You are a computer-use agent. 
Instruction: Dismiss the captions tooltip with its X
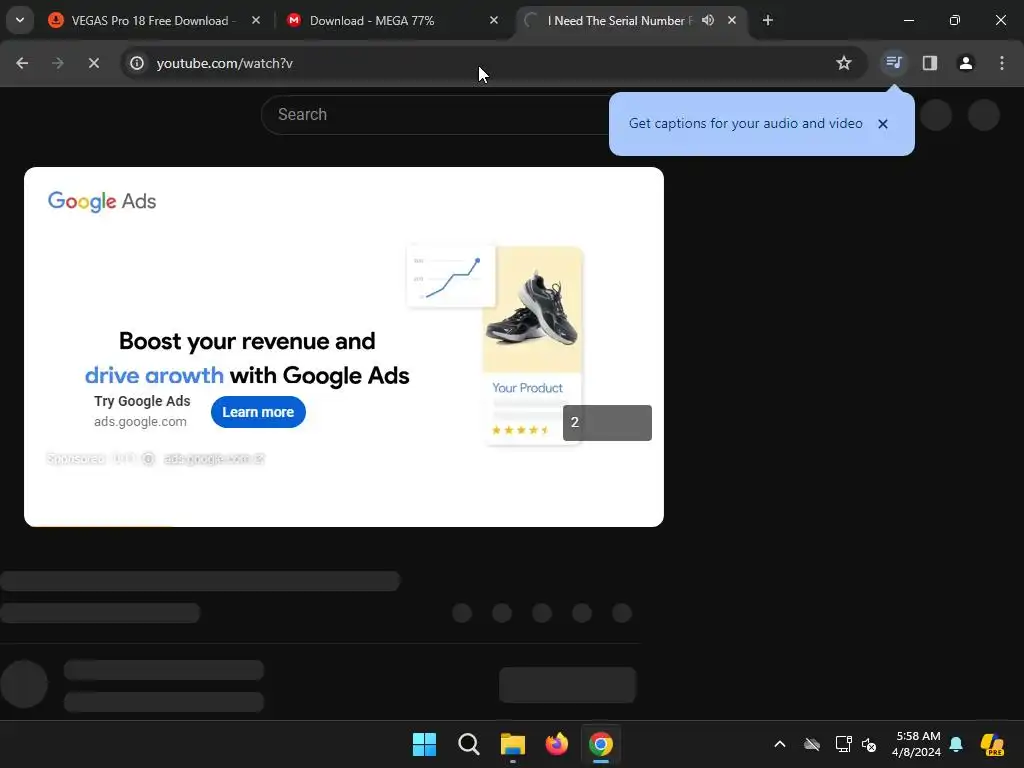tap(883, 124)
